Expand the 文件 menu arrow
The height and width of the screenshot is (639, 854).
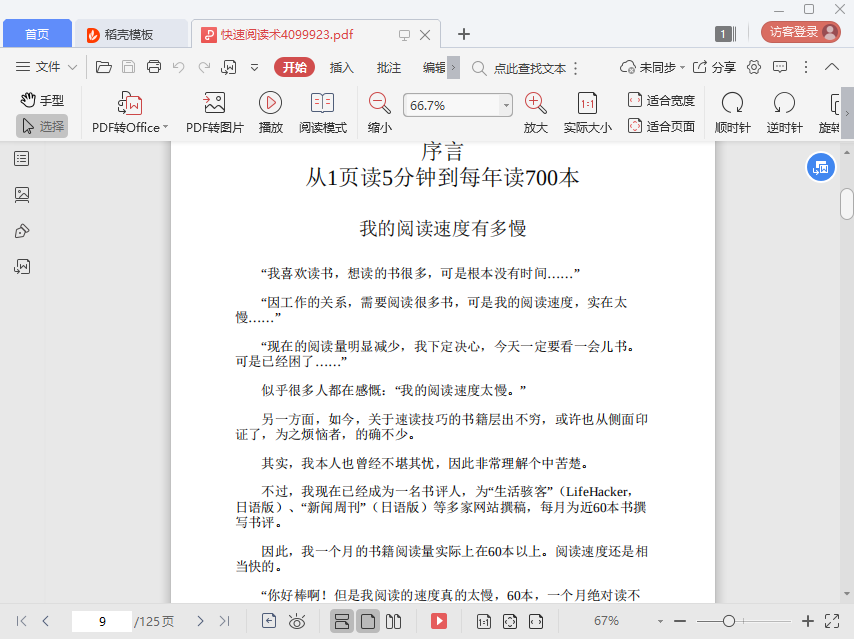72,68
